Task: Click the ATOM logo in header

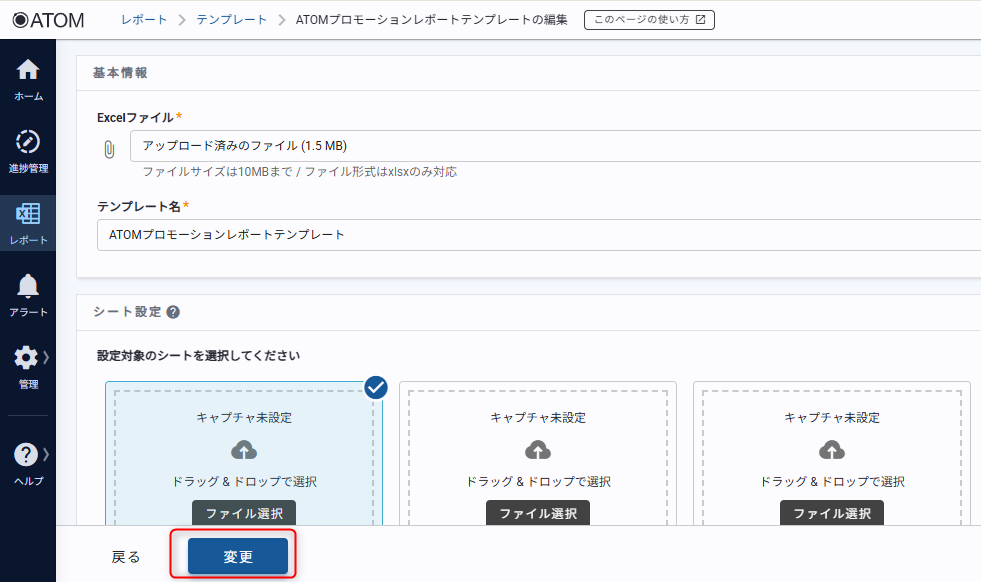Action: point(48,20)
